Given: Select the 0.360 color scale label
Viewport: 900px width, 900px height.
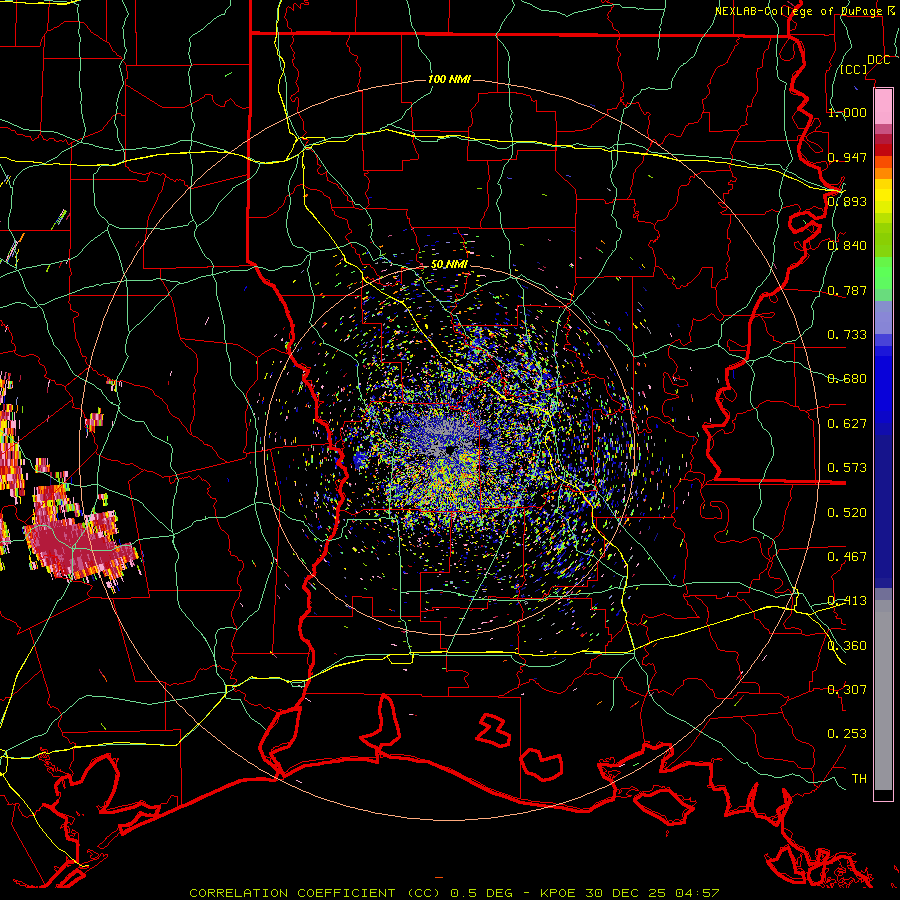Looking at the screenshot, I should tap(847, 645).
